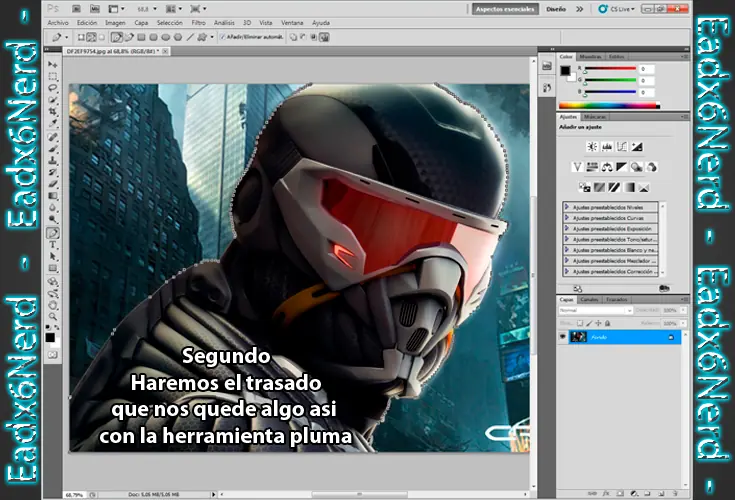
Task: Select the Zoom tool in toolbox
Action: 52,317
